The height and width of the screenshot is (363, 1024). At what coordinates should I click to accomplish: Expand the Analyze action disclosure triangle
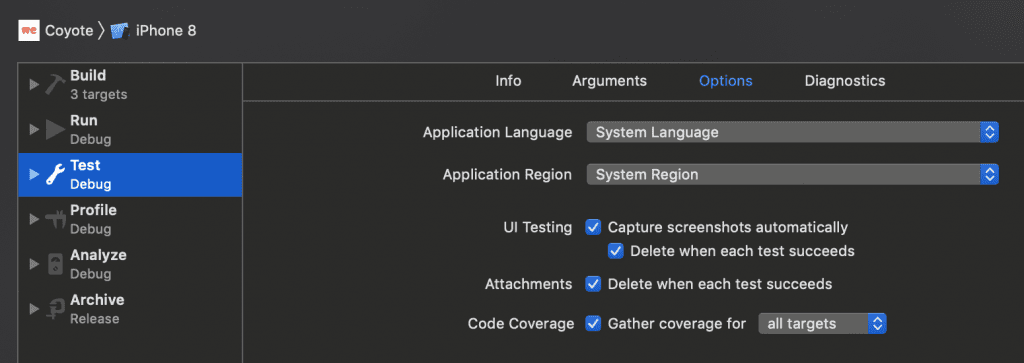(35, 264)
